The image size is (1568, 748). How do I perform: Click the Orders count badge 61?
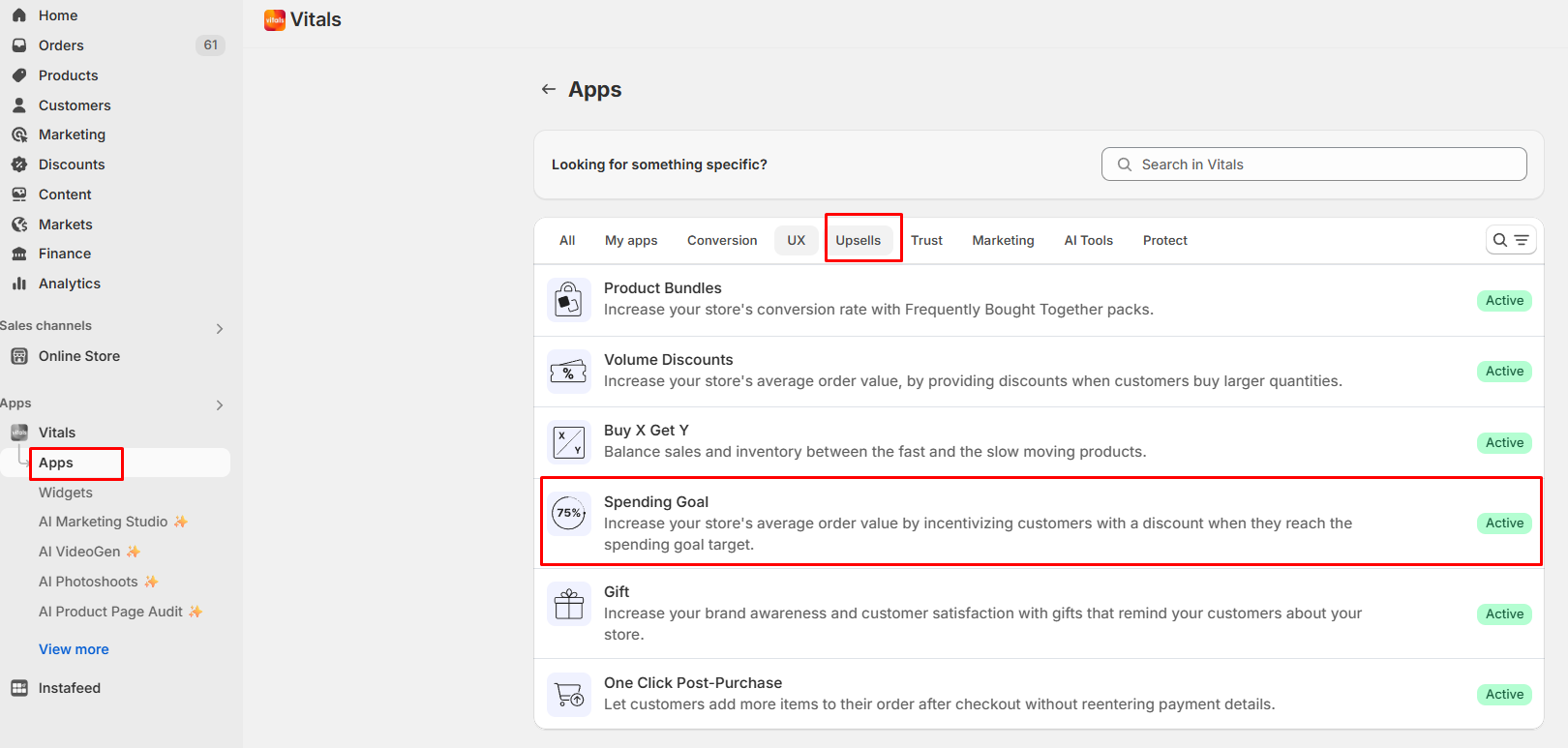coord(210,45)
